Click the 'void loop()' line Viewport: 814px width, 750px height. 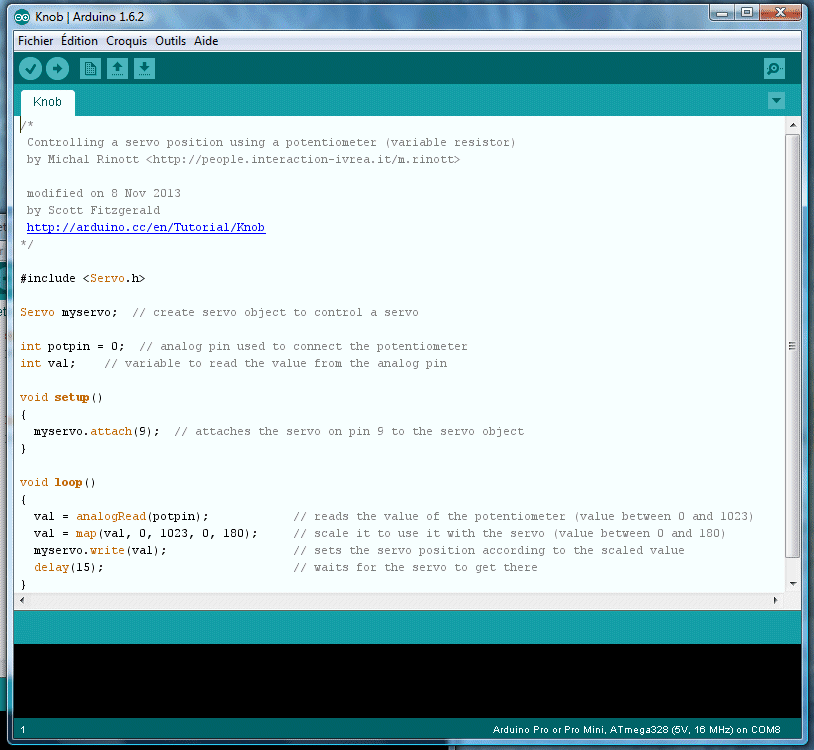58,483
